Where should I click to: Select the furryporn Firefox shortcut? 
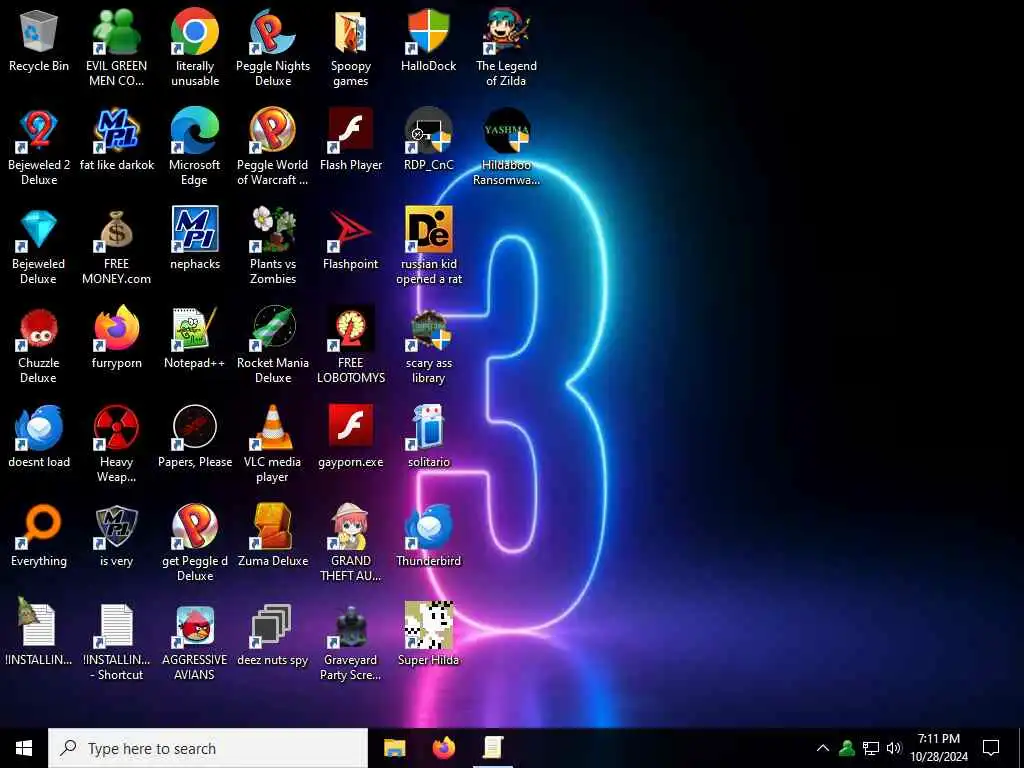[116, 328]
